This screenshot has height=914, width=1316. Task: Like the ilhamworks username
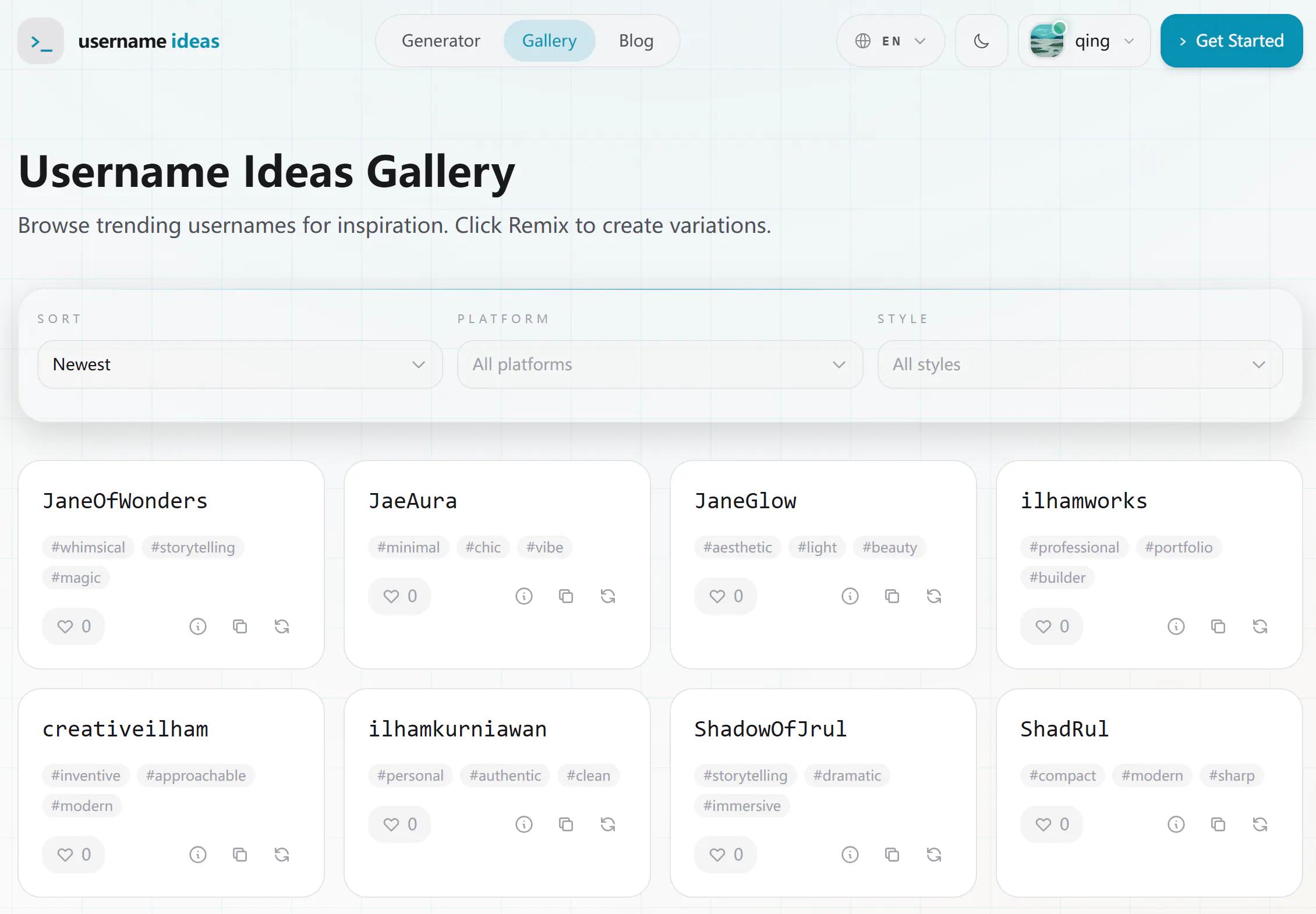pos(1052,626)
